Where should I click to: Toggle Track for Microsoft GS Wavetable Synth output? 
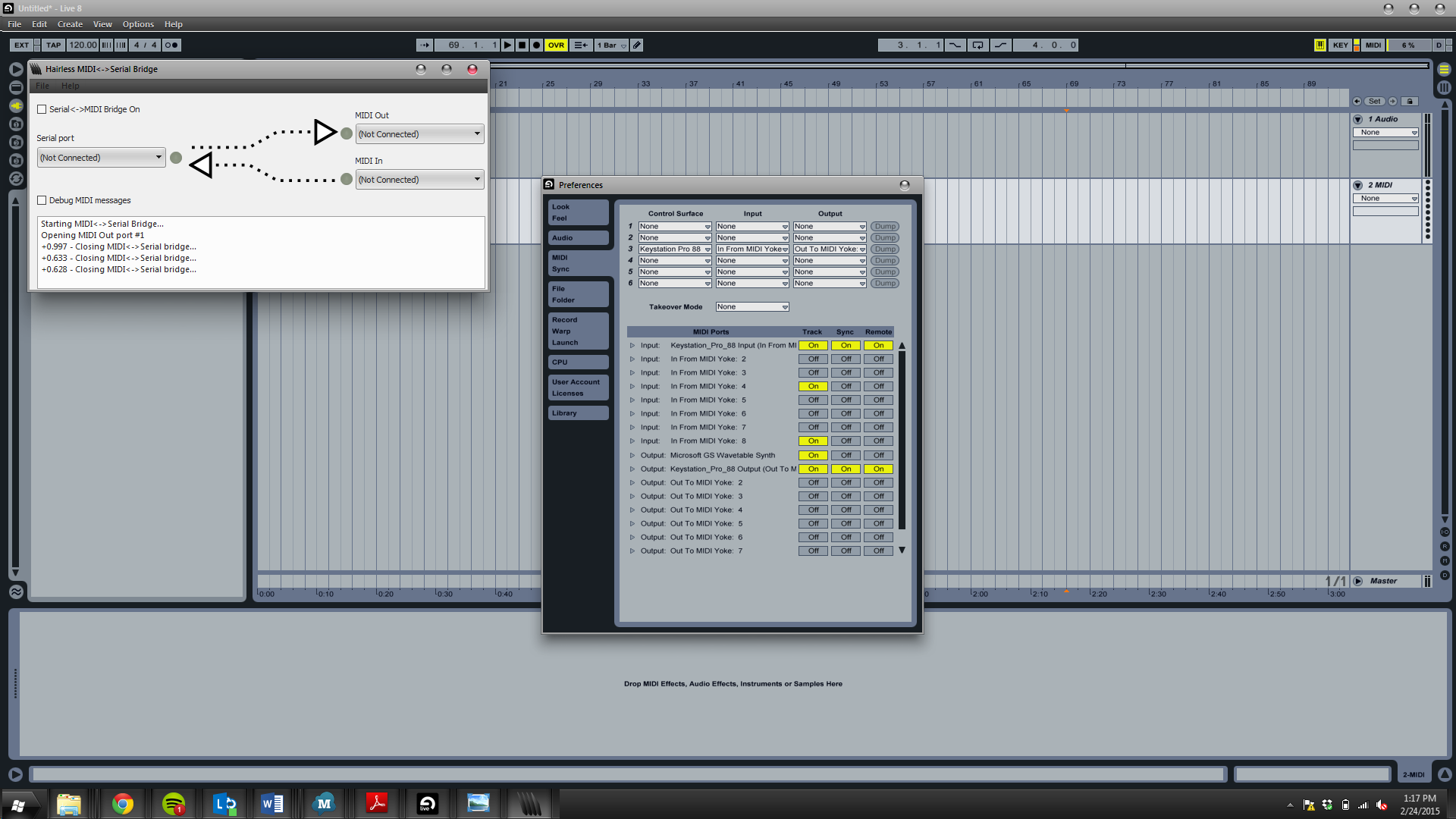tap(813, 455)
